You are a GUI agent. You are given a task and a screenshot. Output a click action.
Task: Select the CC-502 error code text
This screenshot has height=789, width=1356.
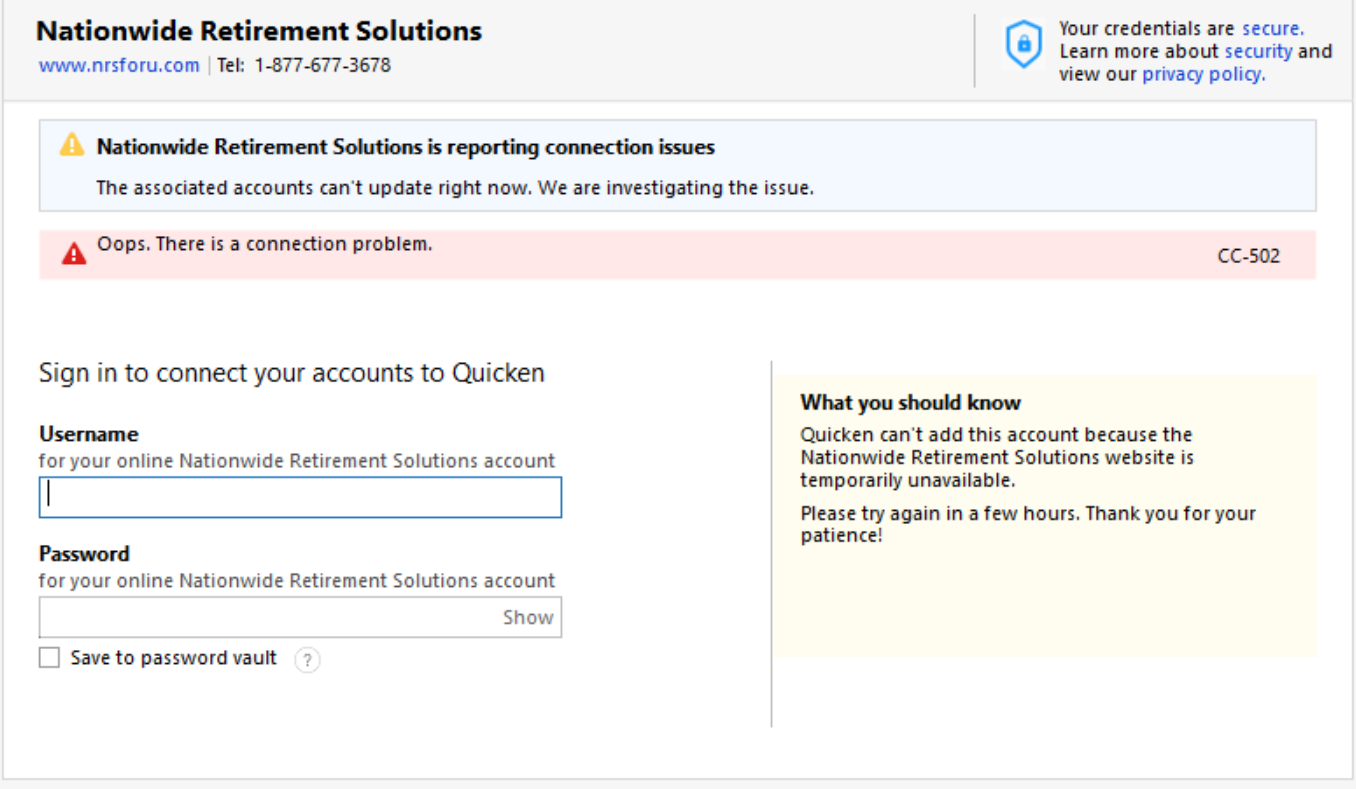point(1248,256)
